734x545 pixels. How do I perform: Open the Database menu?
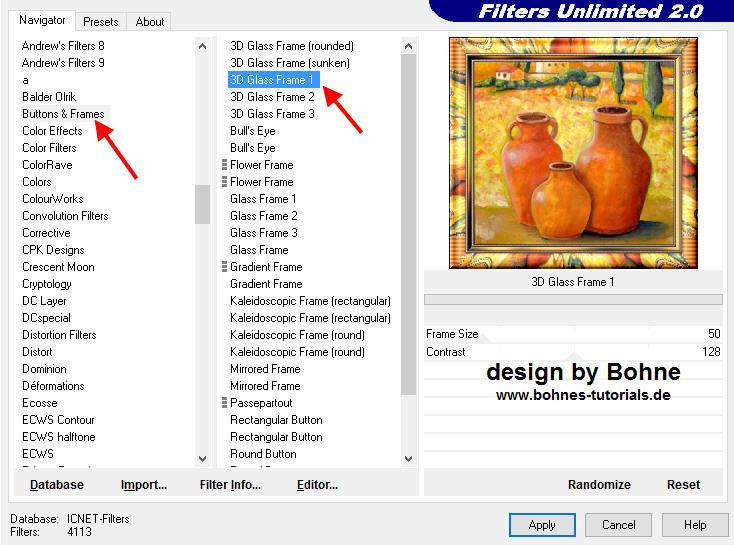pos(57,484)
